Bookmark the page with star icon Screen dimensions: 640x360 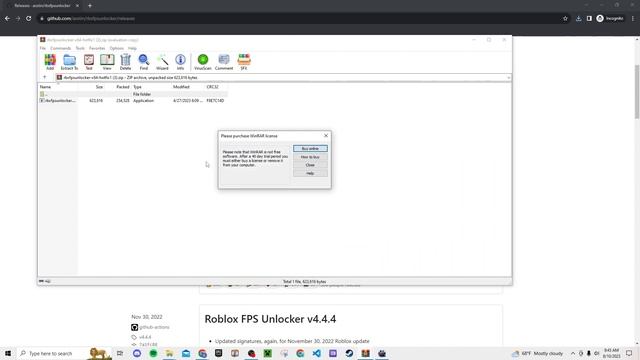click(x=565, y=18)
